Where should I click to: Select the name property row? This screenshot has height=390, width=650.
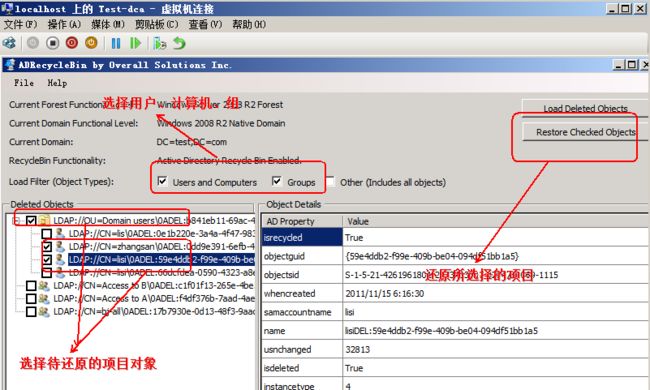[x=456, y=331]
